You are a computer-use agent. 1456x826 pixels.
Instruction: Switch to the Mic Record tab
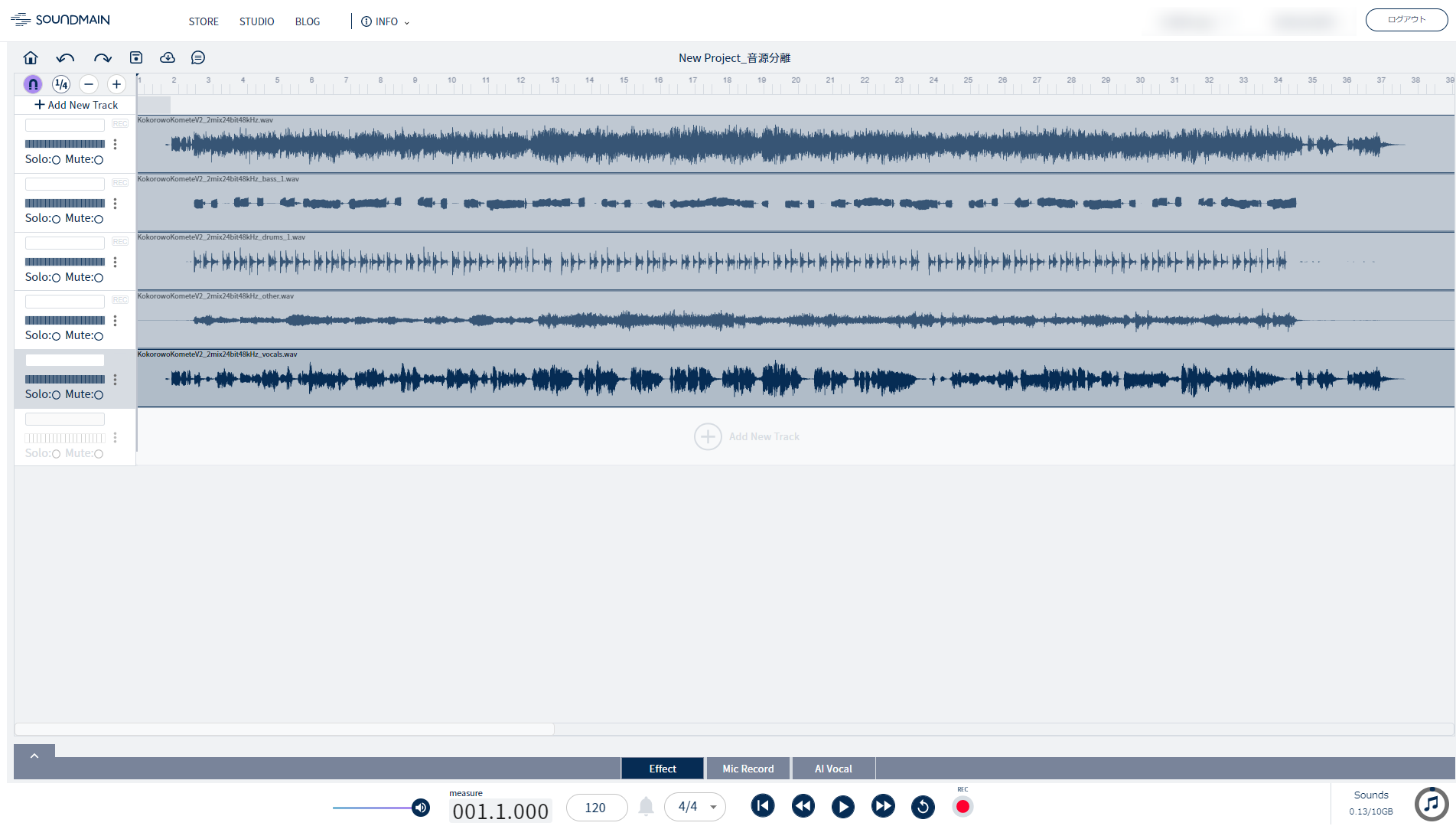748,769
